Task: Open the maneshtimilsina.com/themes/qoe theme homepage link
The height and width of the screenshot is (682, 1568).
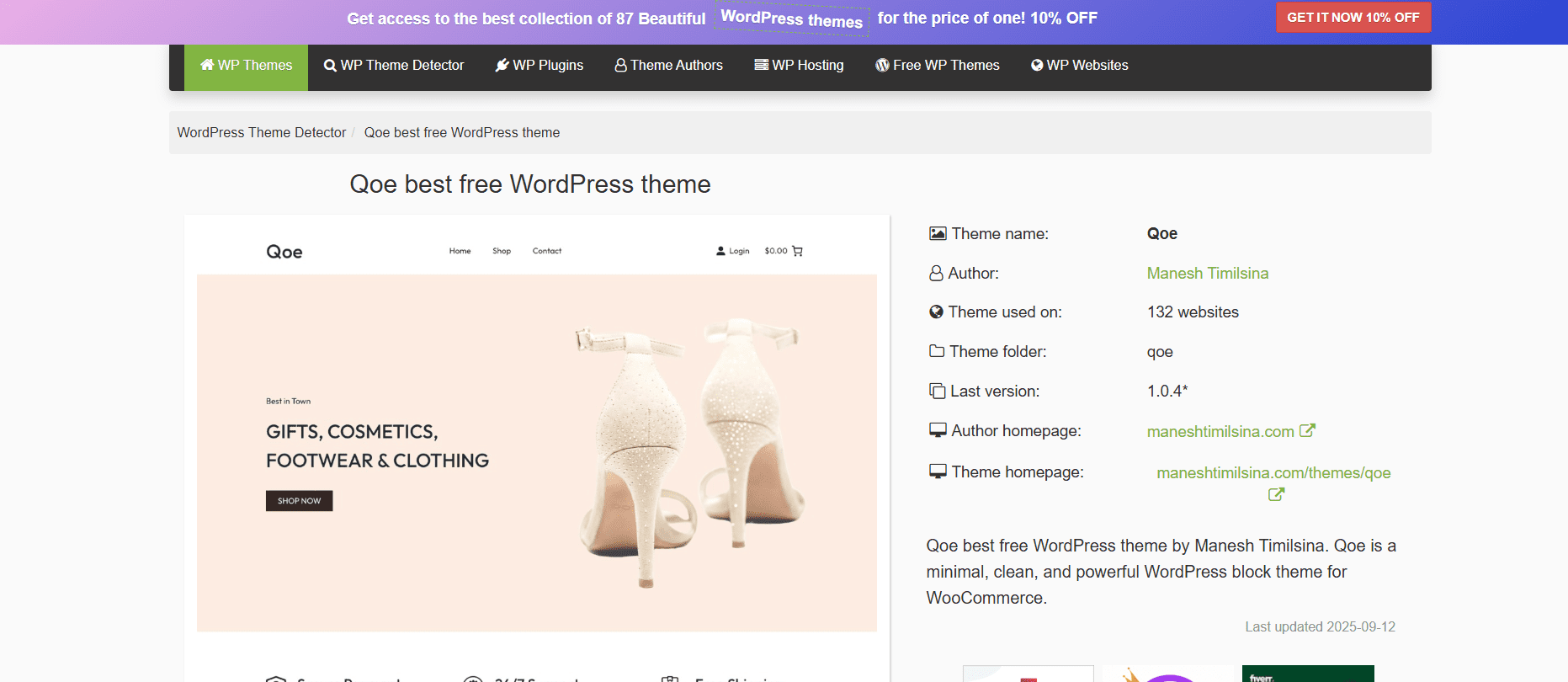Action: point(1273,473)
